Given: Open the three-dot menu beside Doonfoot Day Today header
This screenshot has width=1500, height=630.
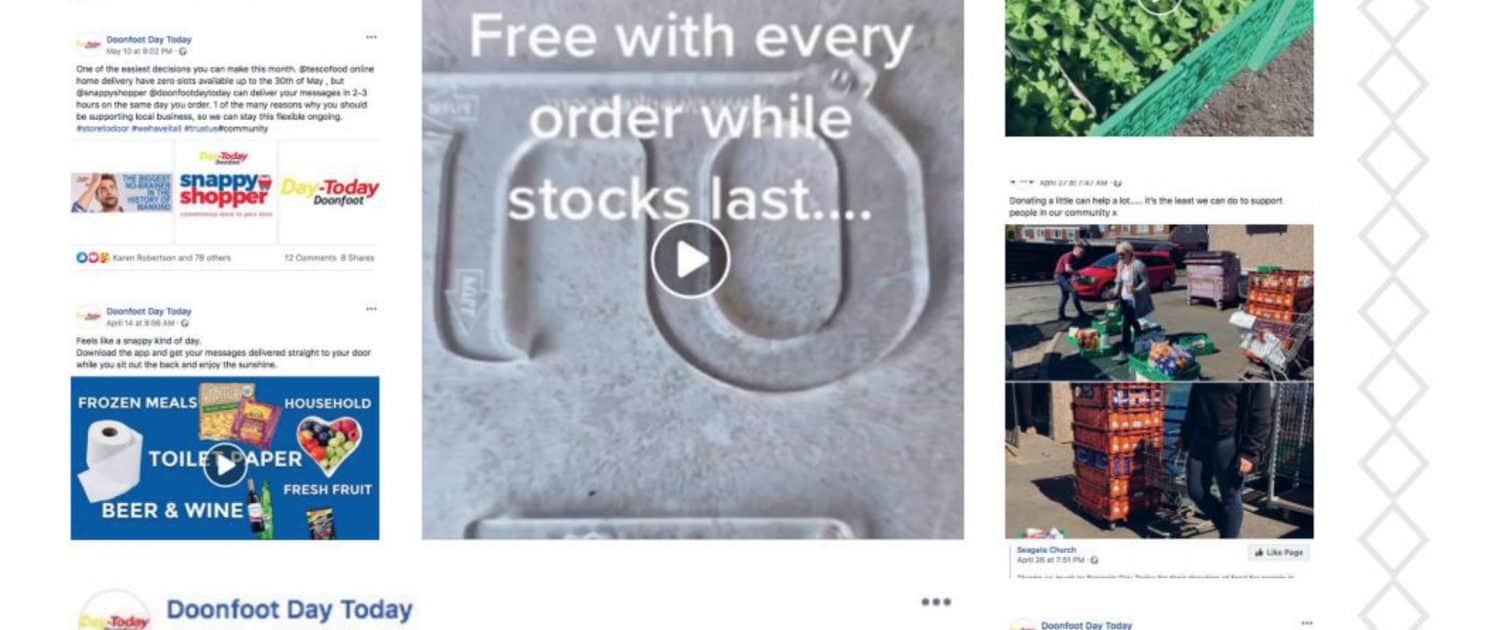Looking at the screenshot, I should tap(936, 602).
